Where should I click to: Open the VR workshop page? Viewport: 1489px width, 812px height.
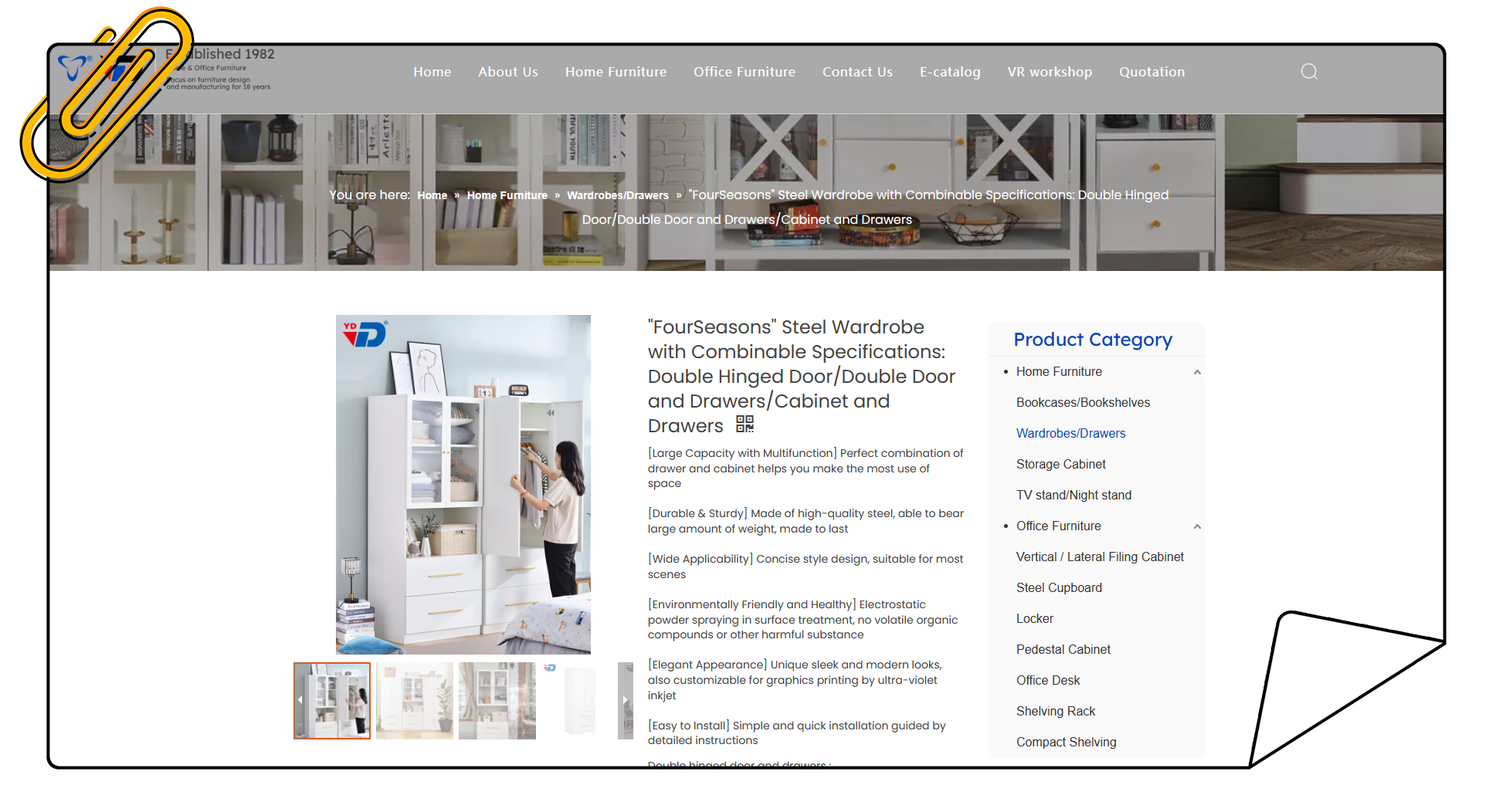click(1049, 72)
